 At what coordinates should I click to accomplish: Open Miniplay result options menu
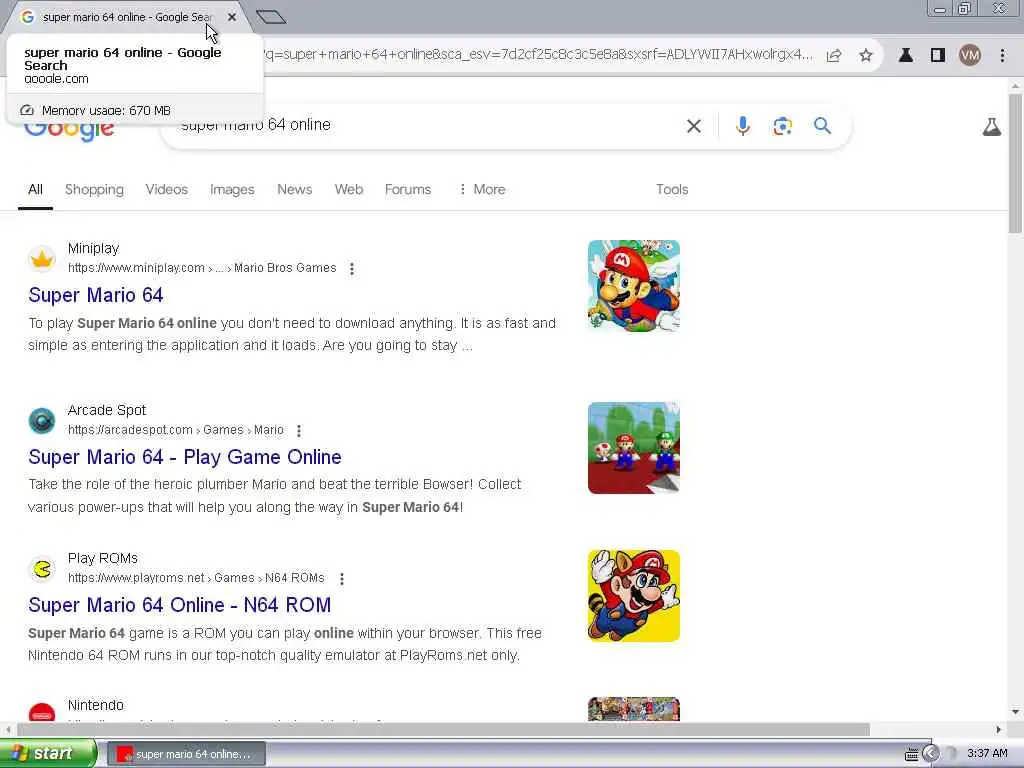pos(352,268)
